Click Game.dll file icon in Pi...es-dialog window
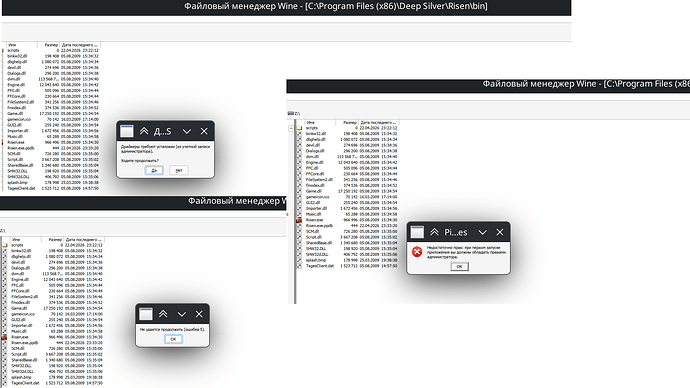690x388 pixels. [299, 191]
